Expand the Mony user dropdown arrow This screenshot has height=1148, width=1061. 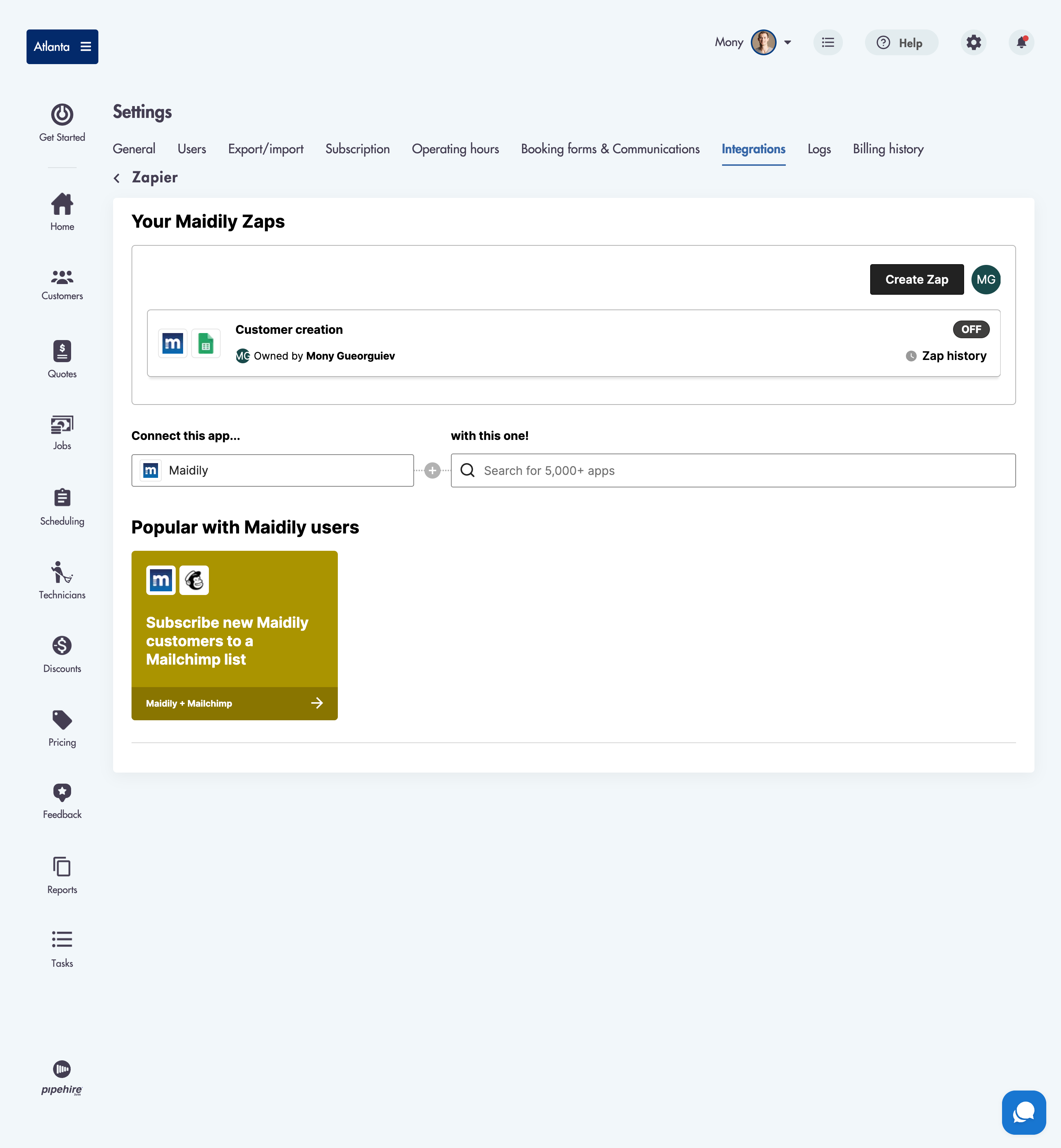click(x=788, y=42)
